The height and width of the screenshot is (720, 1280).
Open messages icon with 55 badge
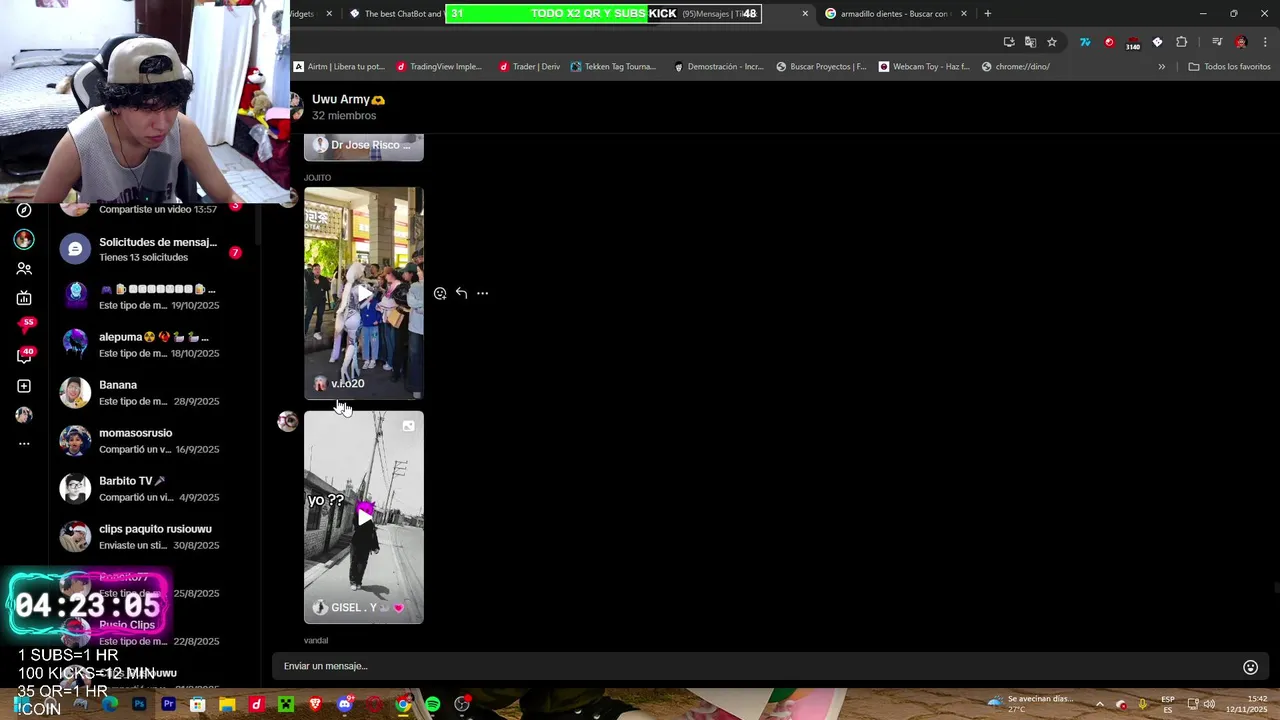pos(26,325)
